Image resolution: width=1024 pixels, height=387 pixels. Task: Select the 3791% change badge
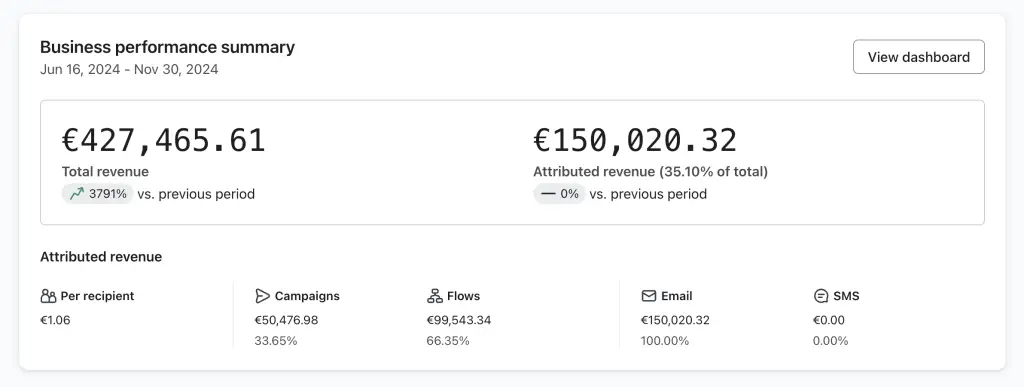[x=98, y=194]
